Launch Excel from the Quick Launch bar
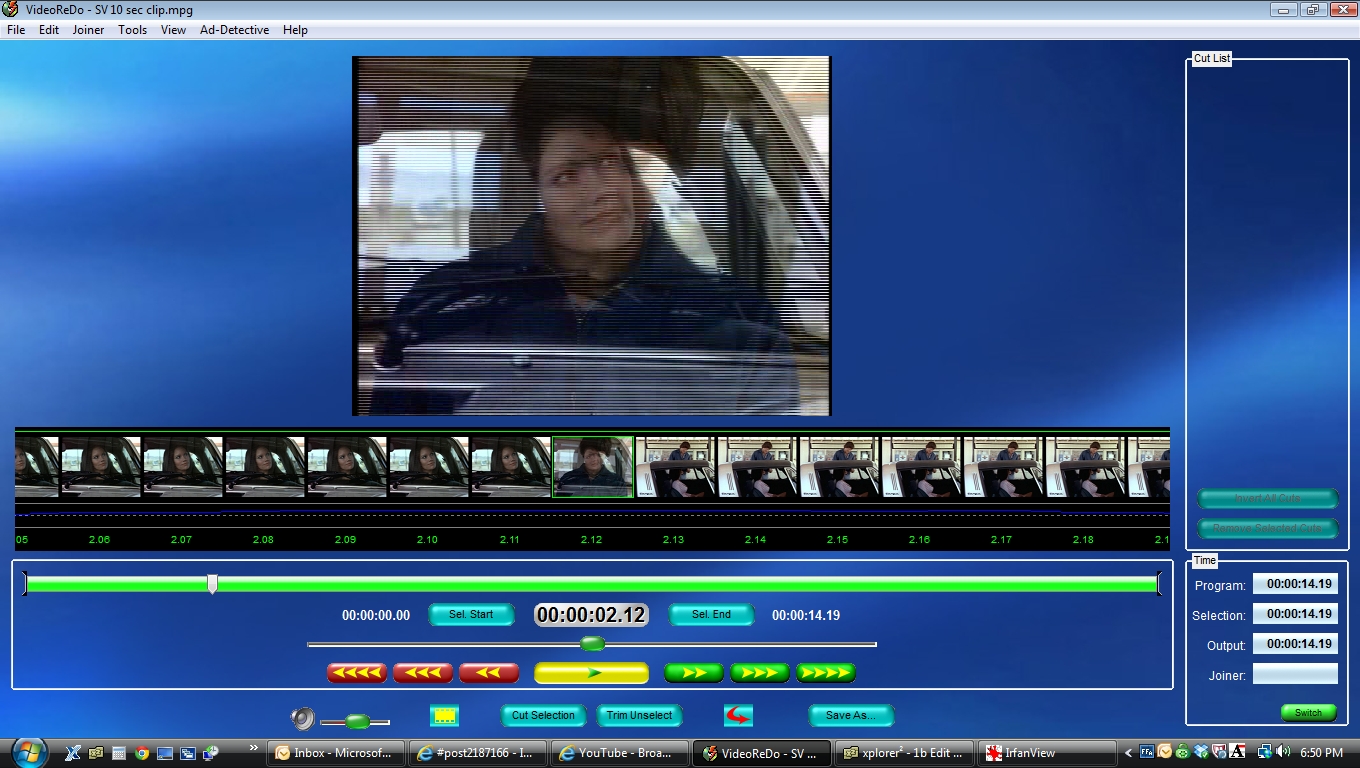1360x768 pixels. click(73, 753)
